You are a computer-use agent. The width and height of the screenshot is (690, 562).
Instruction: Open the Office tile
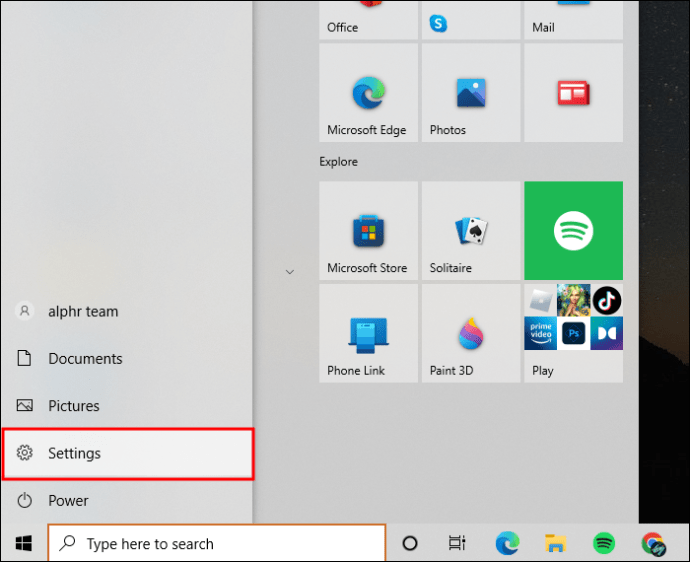pos(368,20)
